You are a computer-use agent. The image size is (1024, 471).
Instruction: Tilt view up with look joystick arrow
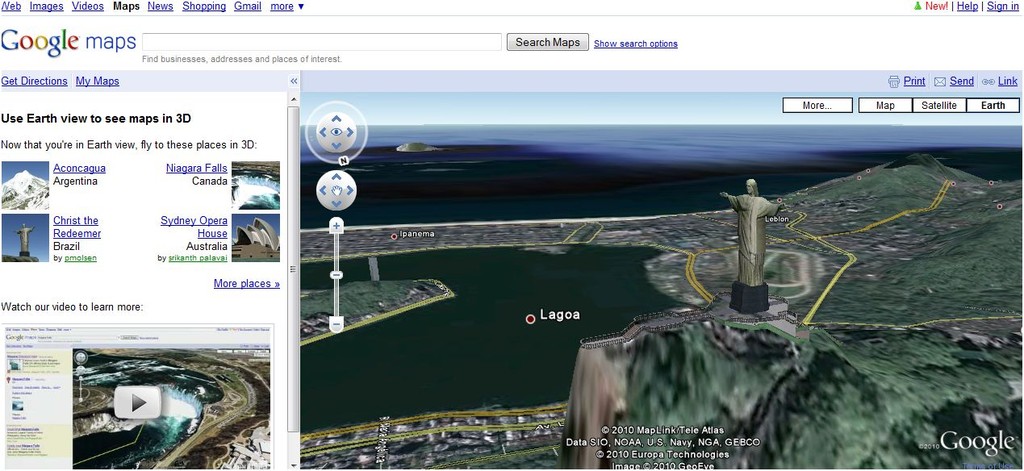(336, 118)
